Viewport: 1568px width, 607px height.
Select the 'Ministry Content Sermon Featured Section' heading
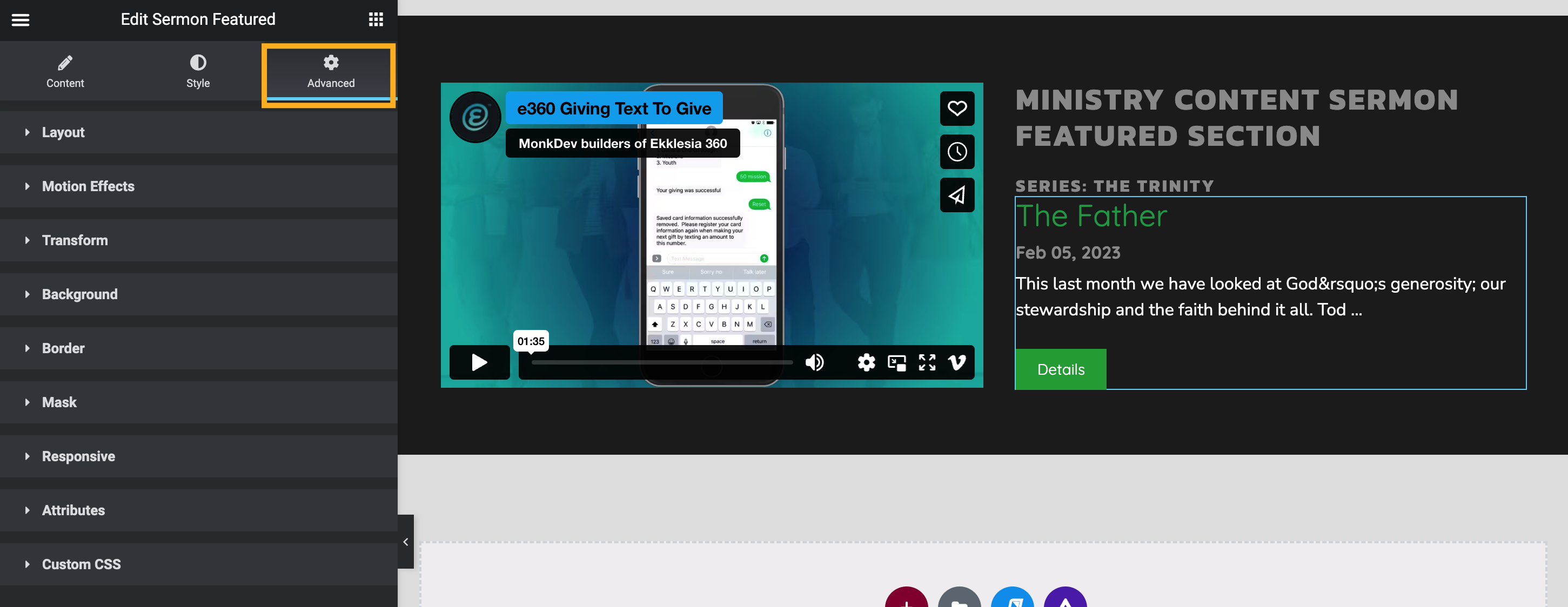1236,118
